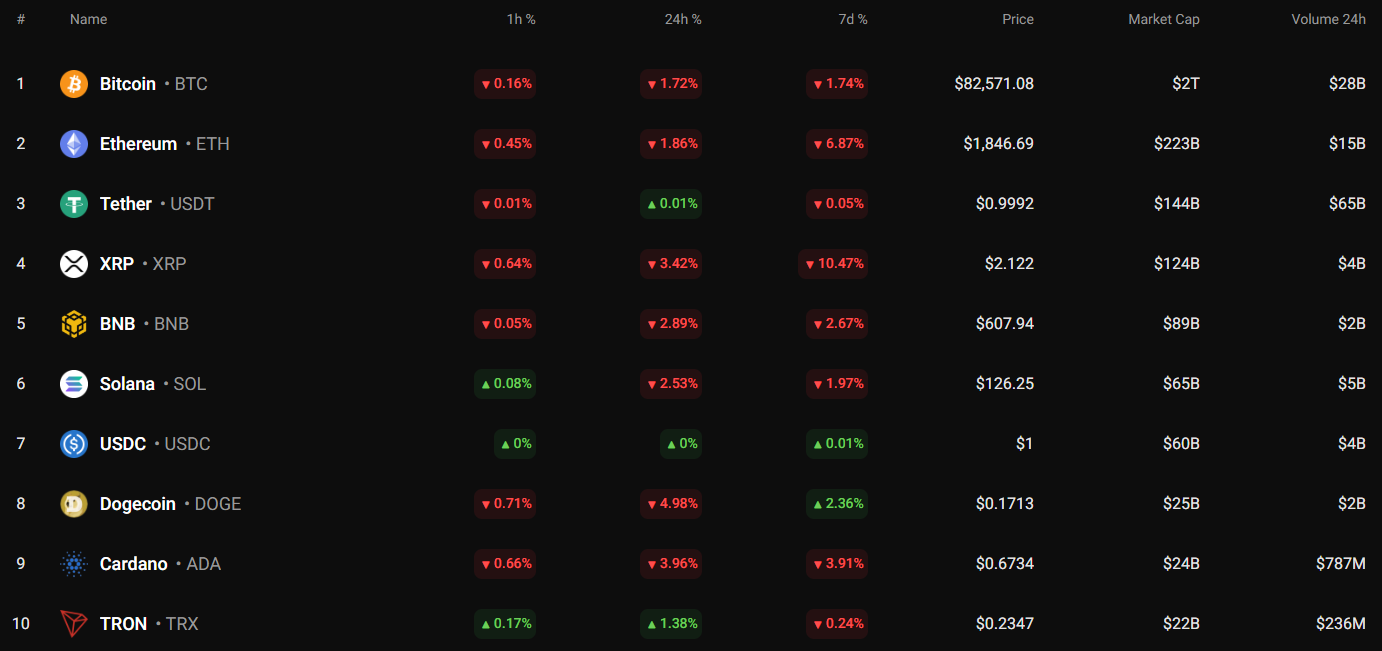Sort by Market Cap column header
This screenshot has width=1382, height=651.
tap(1163, 19)
